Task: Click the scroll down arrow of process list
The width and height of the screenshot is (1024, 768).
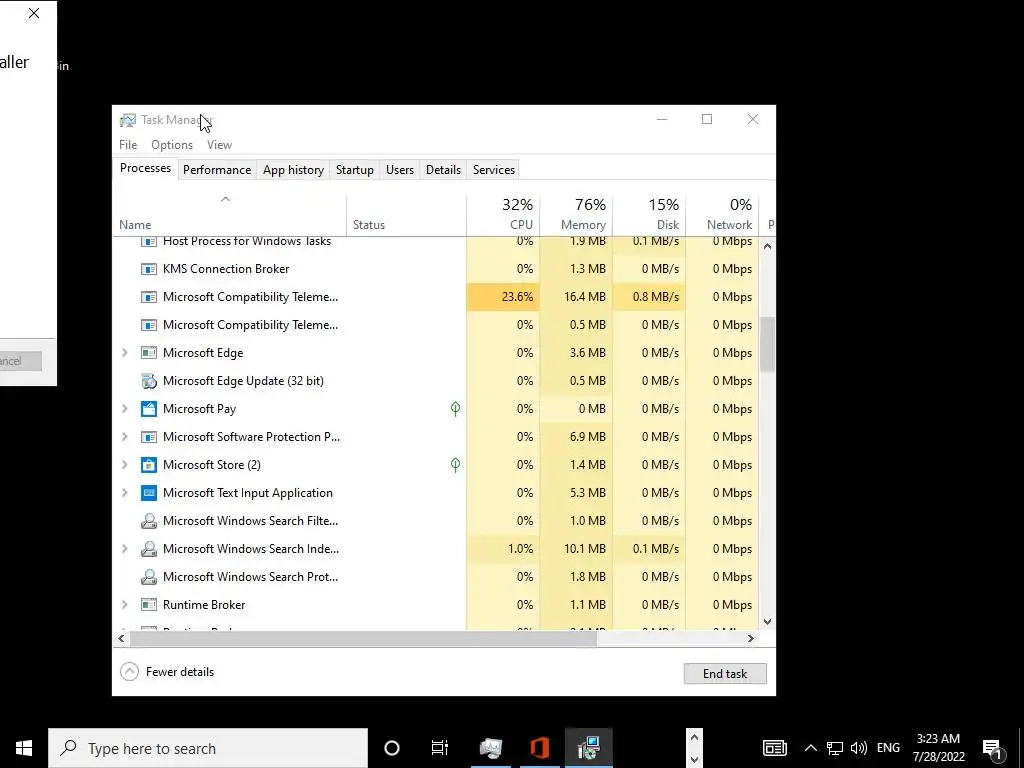Action: point(767,622)
